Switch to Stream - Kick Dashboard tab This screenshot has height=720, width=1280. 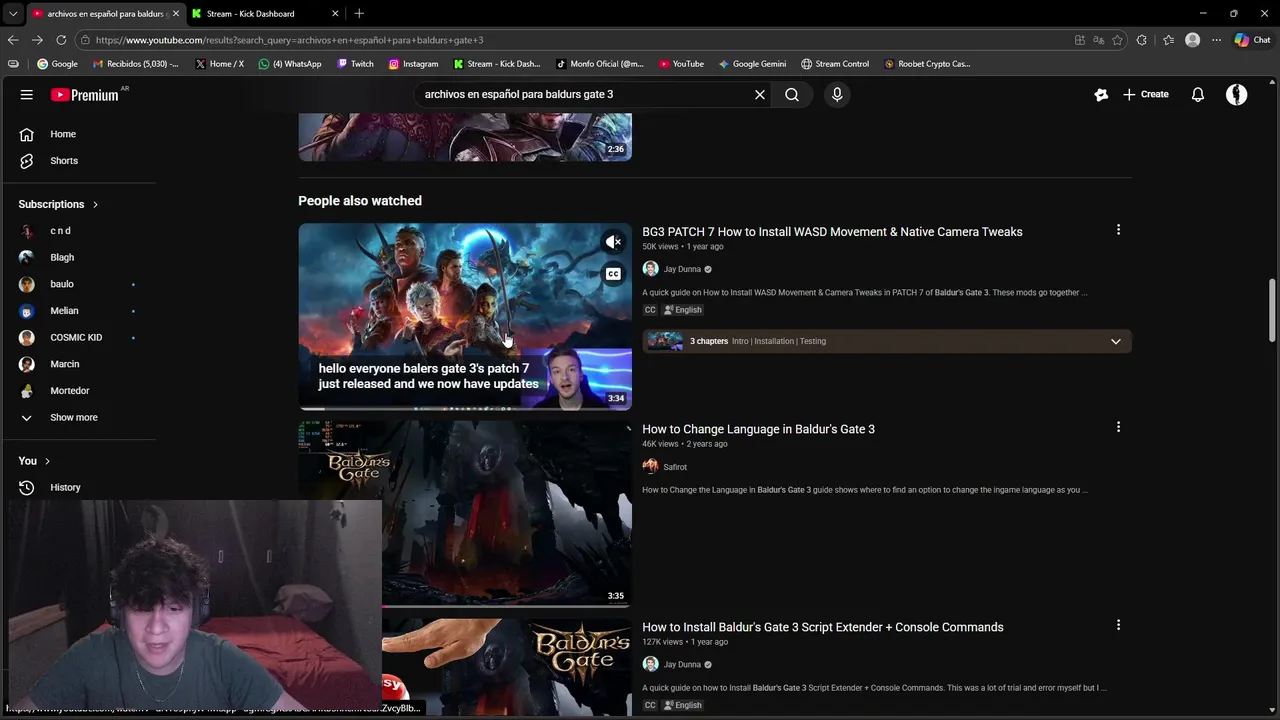point(250,14)
